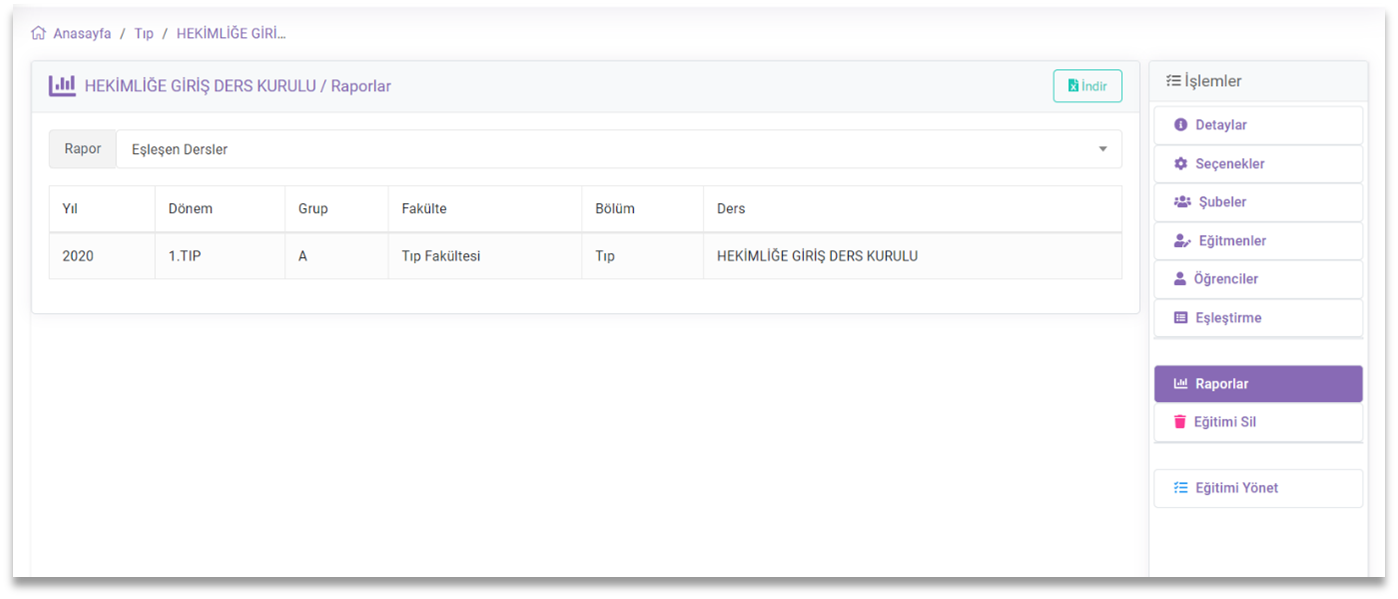Screen dimensions: 1398x599
Task: Click the home icon in the breadcrumb
Action: (39, 32)
